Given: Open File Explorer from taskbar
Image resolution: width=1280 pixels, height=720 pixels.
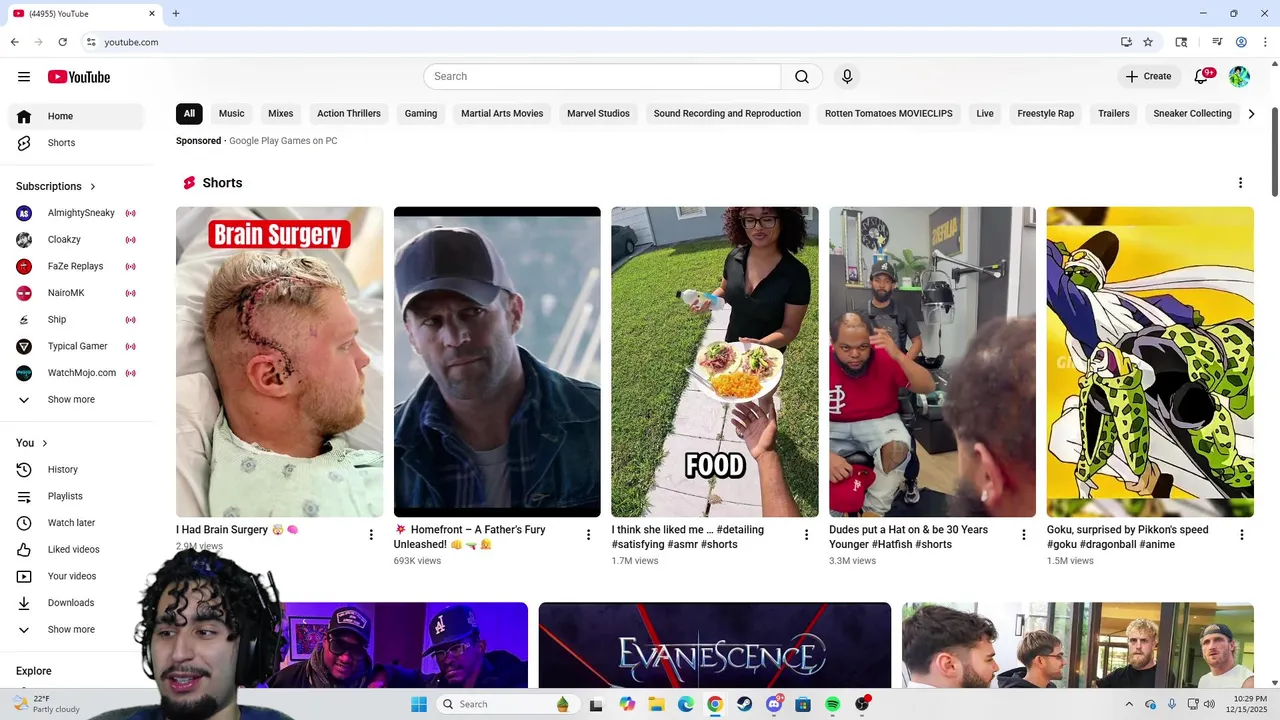Looking at the screenshot, I should point(656,704).
